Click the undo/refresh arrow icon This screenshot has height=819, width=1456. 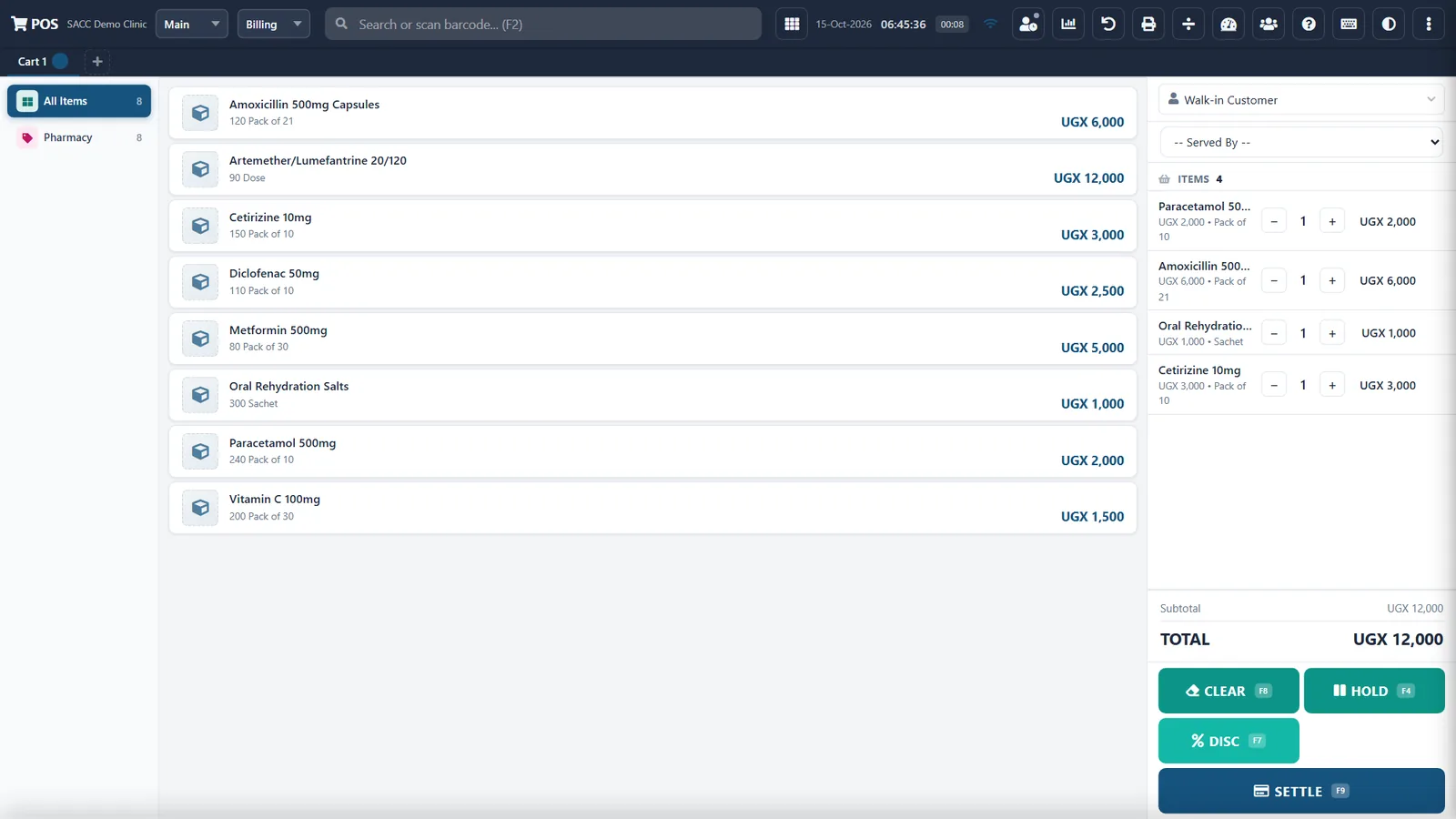1108,25
